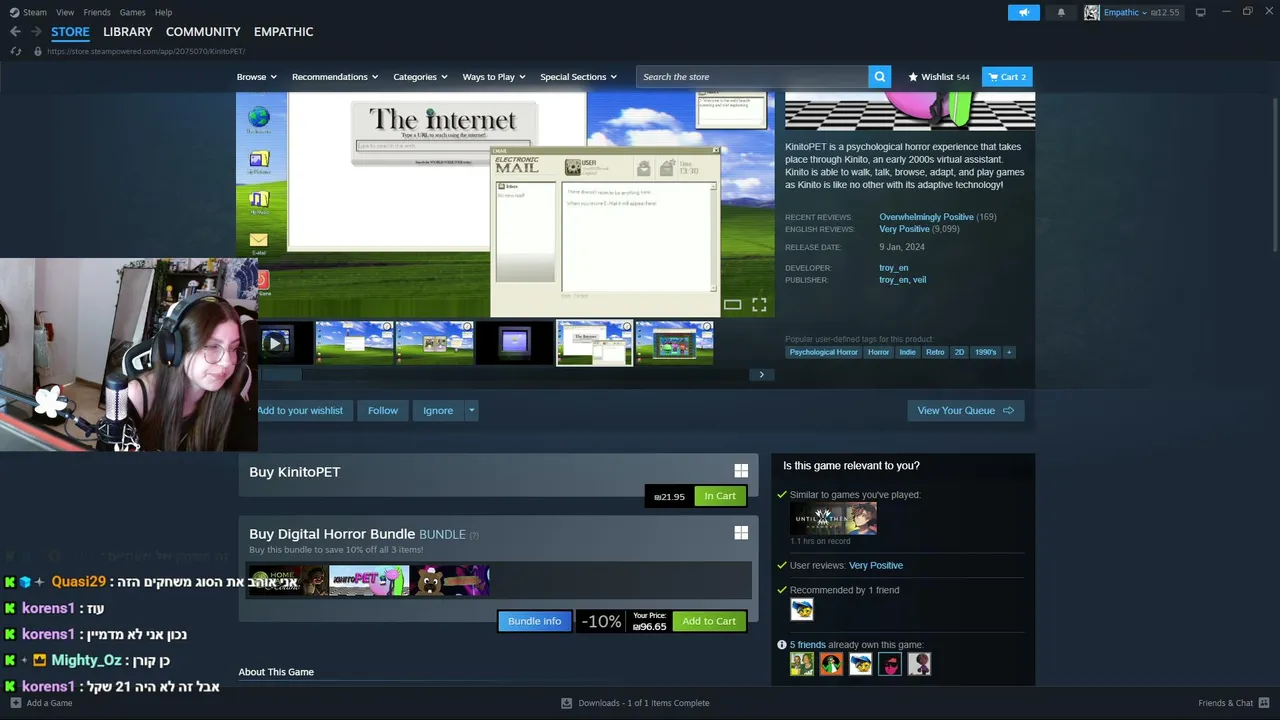Open the Games menu
Viewport: 1280px width, 720px height.
click(x=132, y=12)
